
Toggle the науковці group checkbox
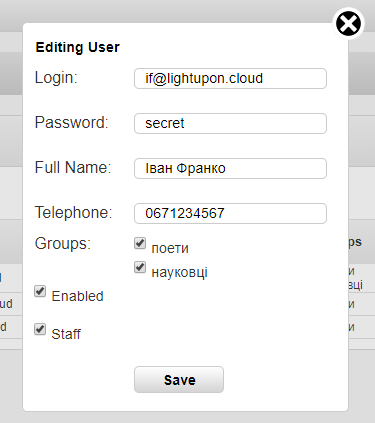140,267
